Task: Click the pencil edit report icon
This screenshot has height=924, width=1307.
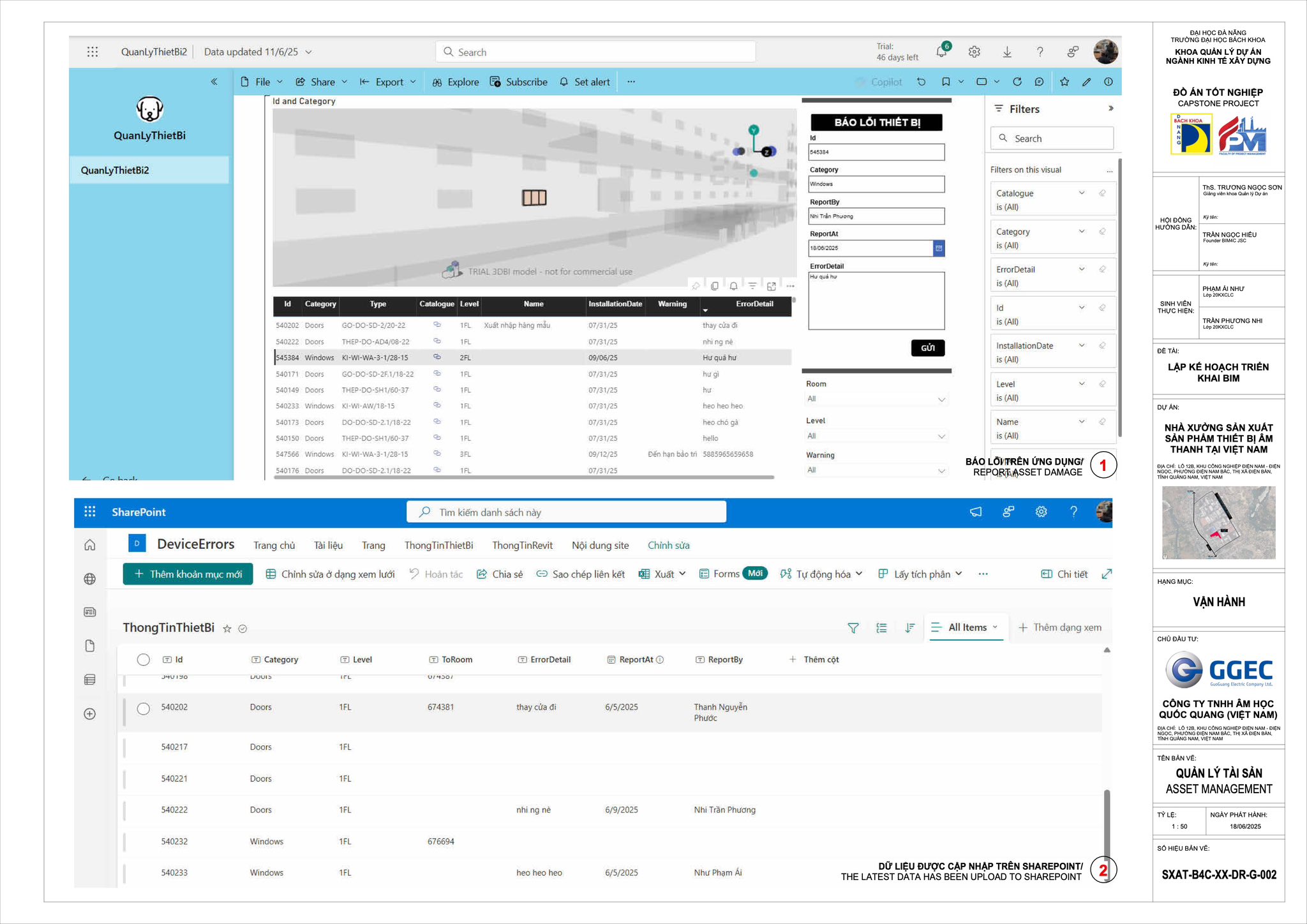Action: pos(1086,82)
